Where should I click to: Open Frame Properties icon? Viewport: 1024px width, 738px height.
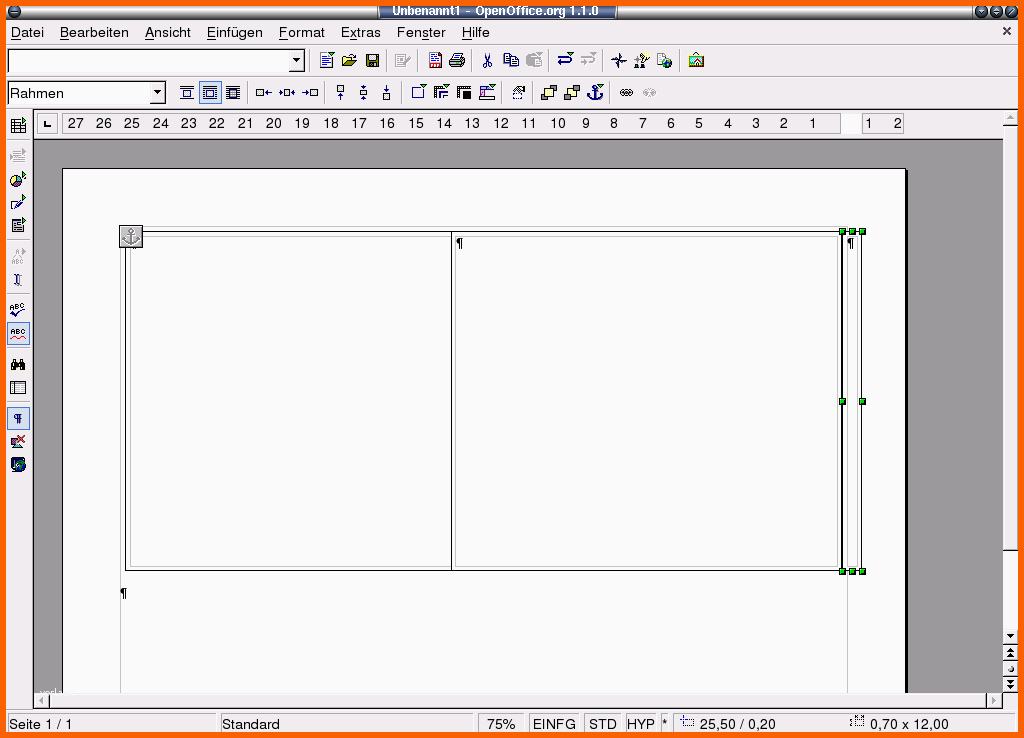pos(519,93)
